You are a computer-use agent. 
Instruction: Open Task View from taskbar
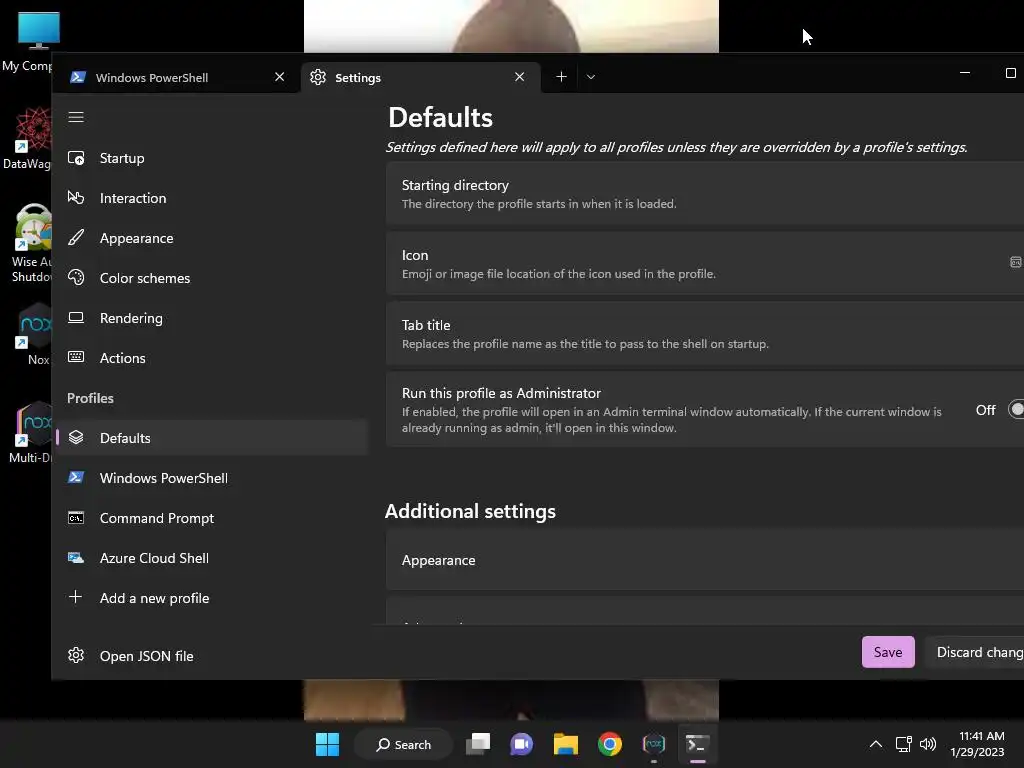tap(478, 744)
